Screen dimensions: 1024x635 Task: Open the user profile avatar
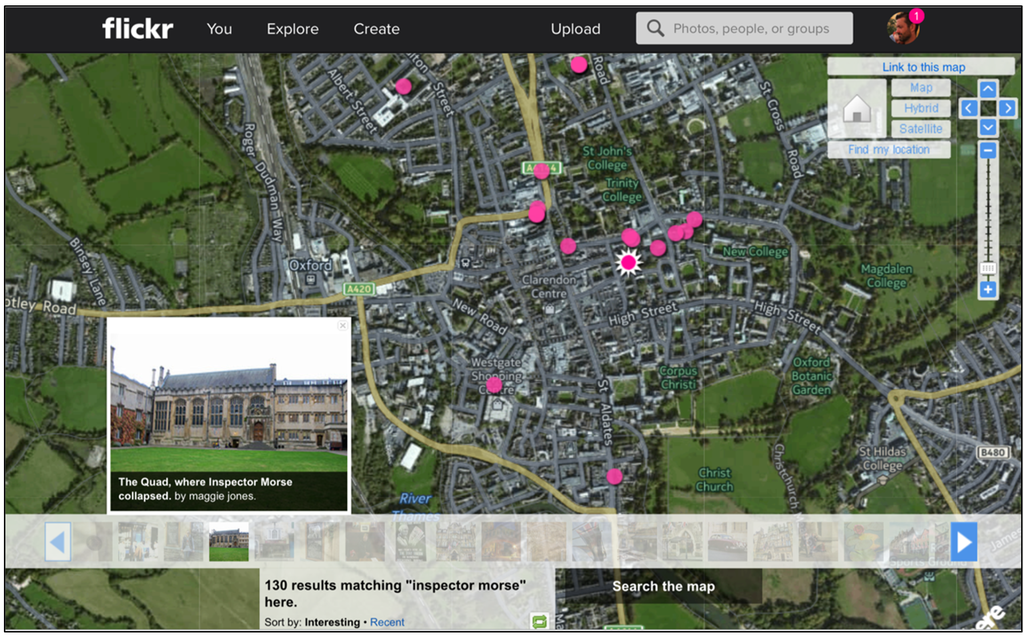(x=903, y=29)
